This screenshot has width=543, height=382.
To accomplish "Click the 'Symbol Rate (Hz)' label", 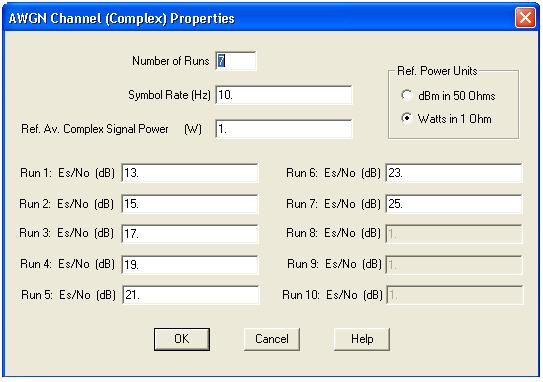I will [x=169, y=95].
